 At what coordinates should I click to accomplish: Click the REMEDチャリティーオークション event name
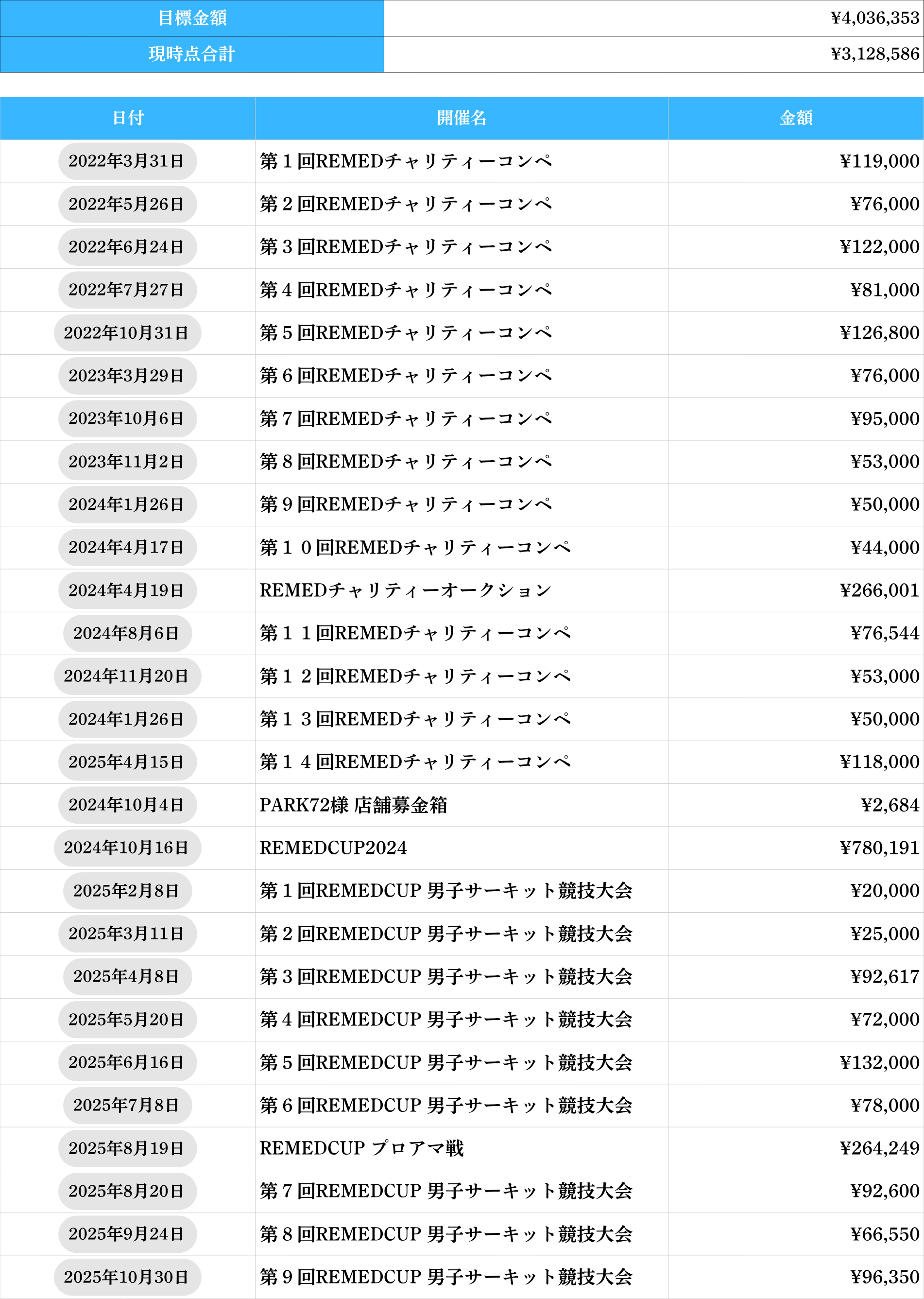405,590
